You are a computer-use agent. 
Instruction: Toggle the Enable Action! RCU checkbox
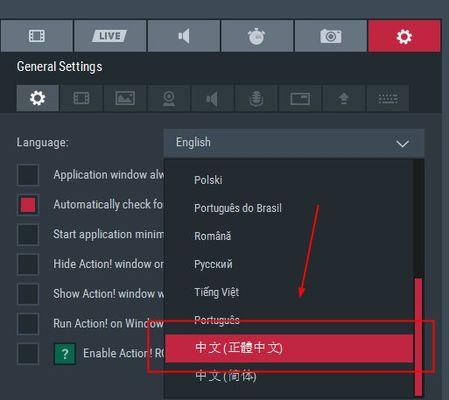pos(28,353)
